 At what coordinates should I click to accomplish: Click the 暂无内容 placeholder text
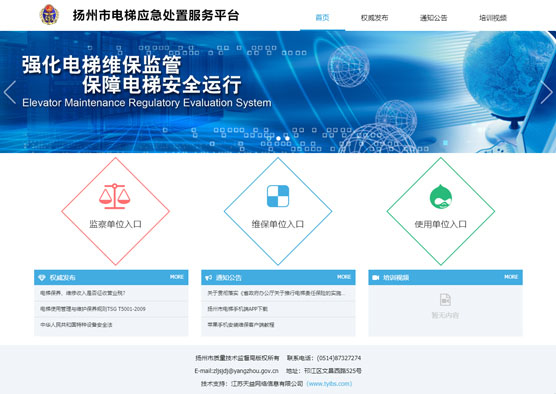(x=445, y=315)
